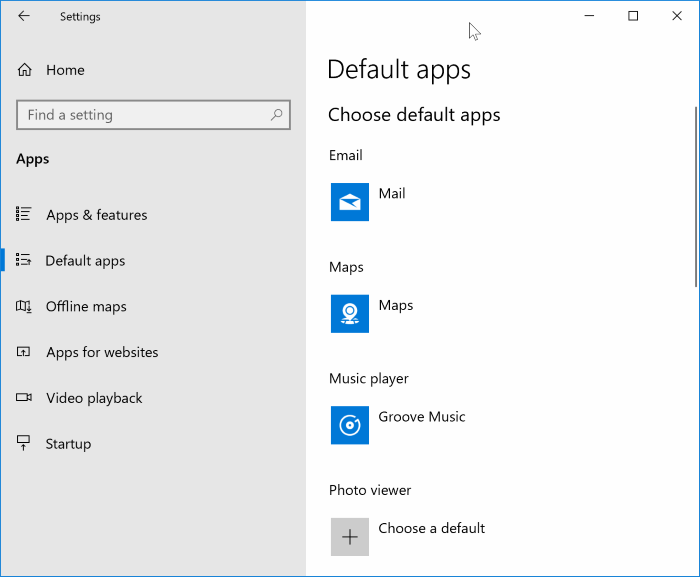700x577 pixels.
Task: Open Video playback settings
Action: coord(94,398)
